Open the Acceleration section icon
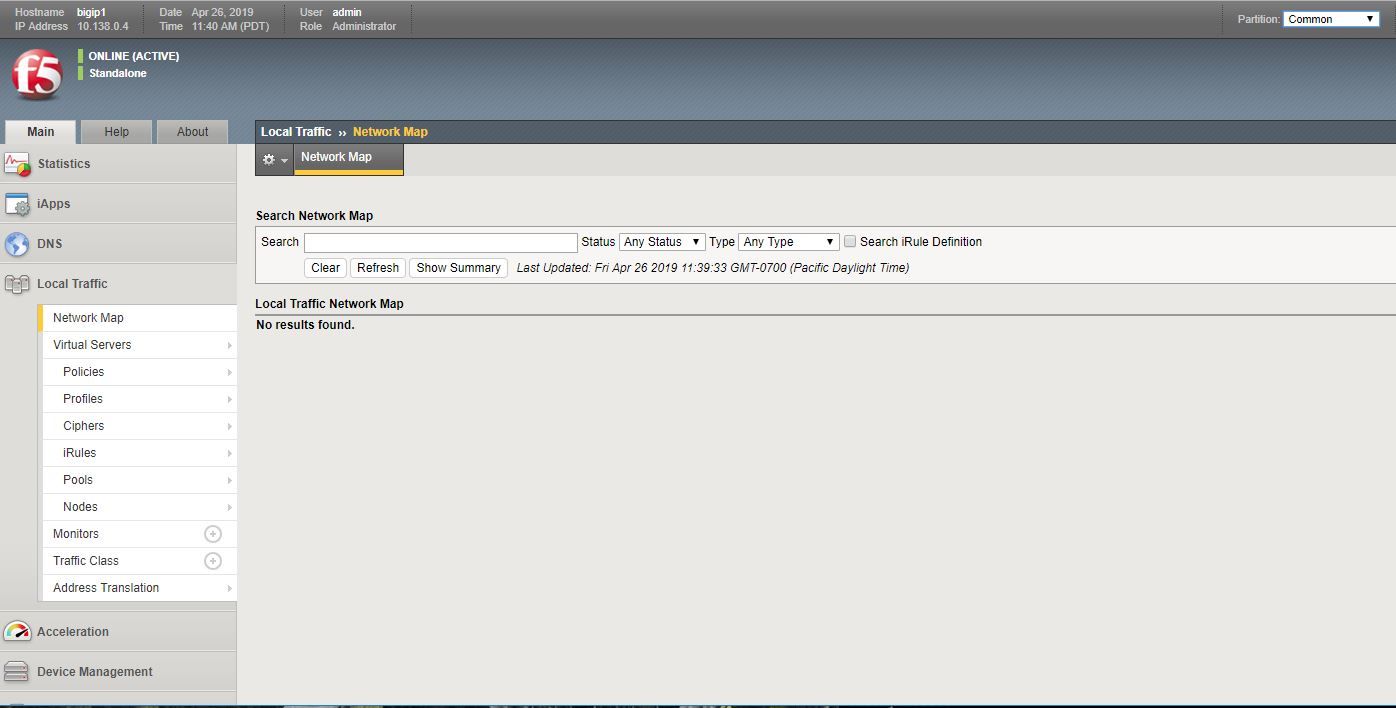 point(17,631)
